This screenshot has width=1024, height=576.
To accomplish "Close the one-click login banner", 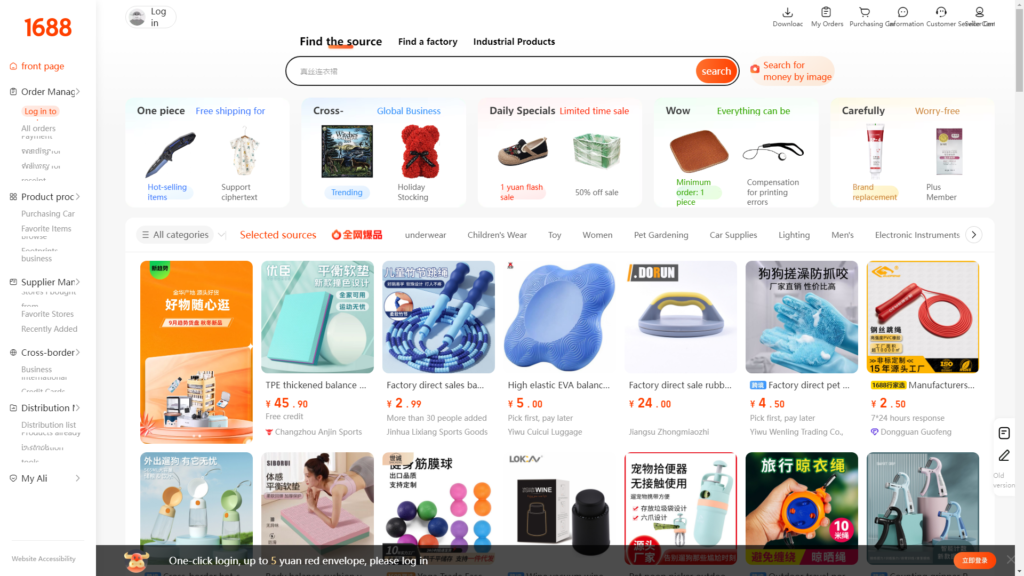I will pyautogui.click(x=1010, y=560).
